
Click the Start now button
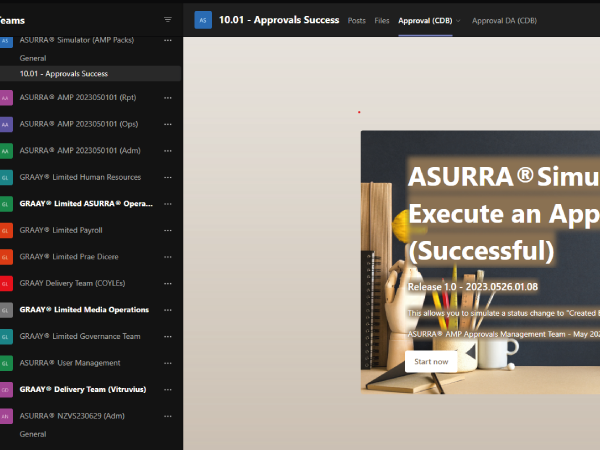[431, 361]
